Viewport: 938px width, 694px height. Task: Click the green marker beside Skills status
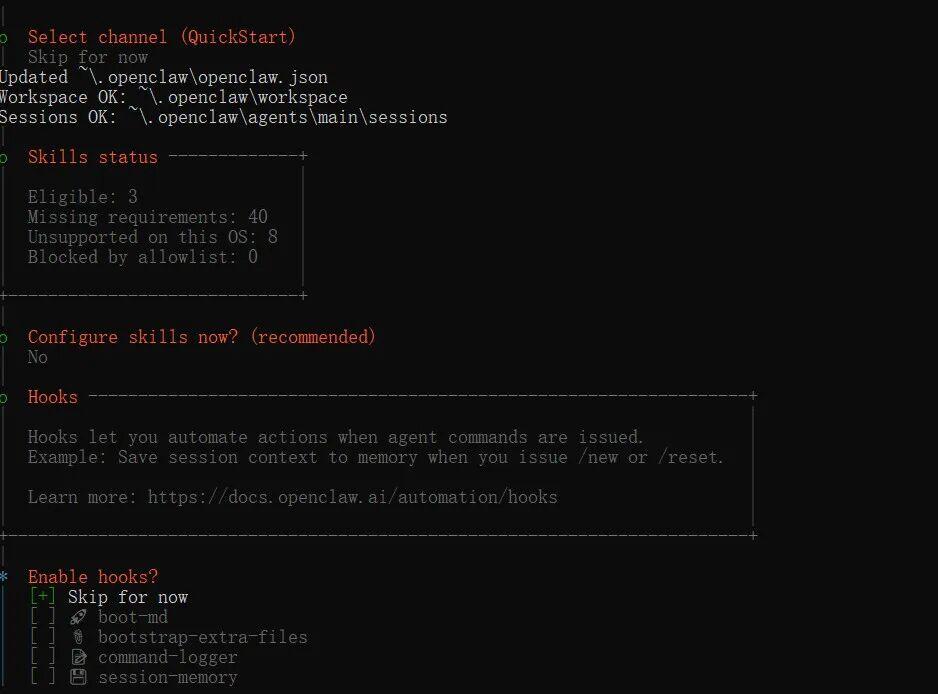pos(4,157)
